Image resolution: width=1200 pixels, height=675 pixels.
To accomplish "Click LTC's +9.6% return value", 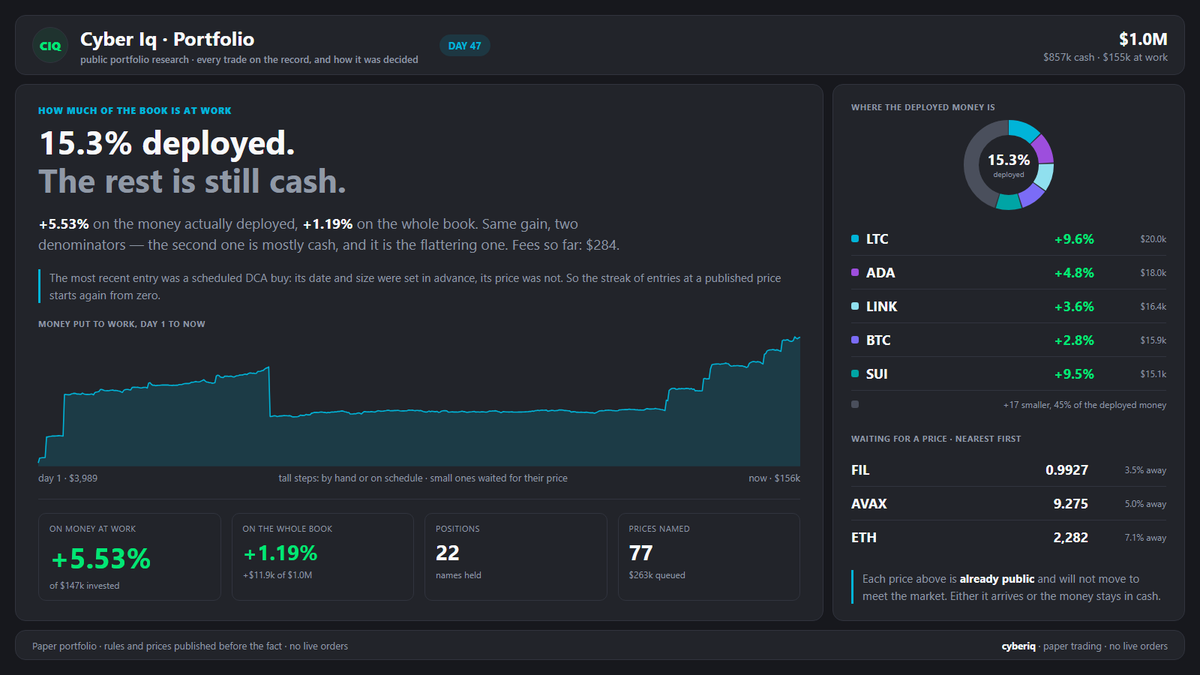I will (1074, 240).
